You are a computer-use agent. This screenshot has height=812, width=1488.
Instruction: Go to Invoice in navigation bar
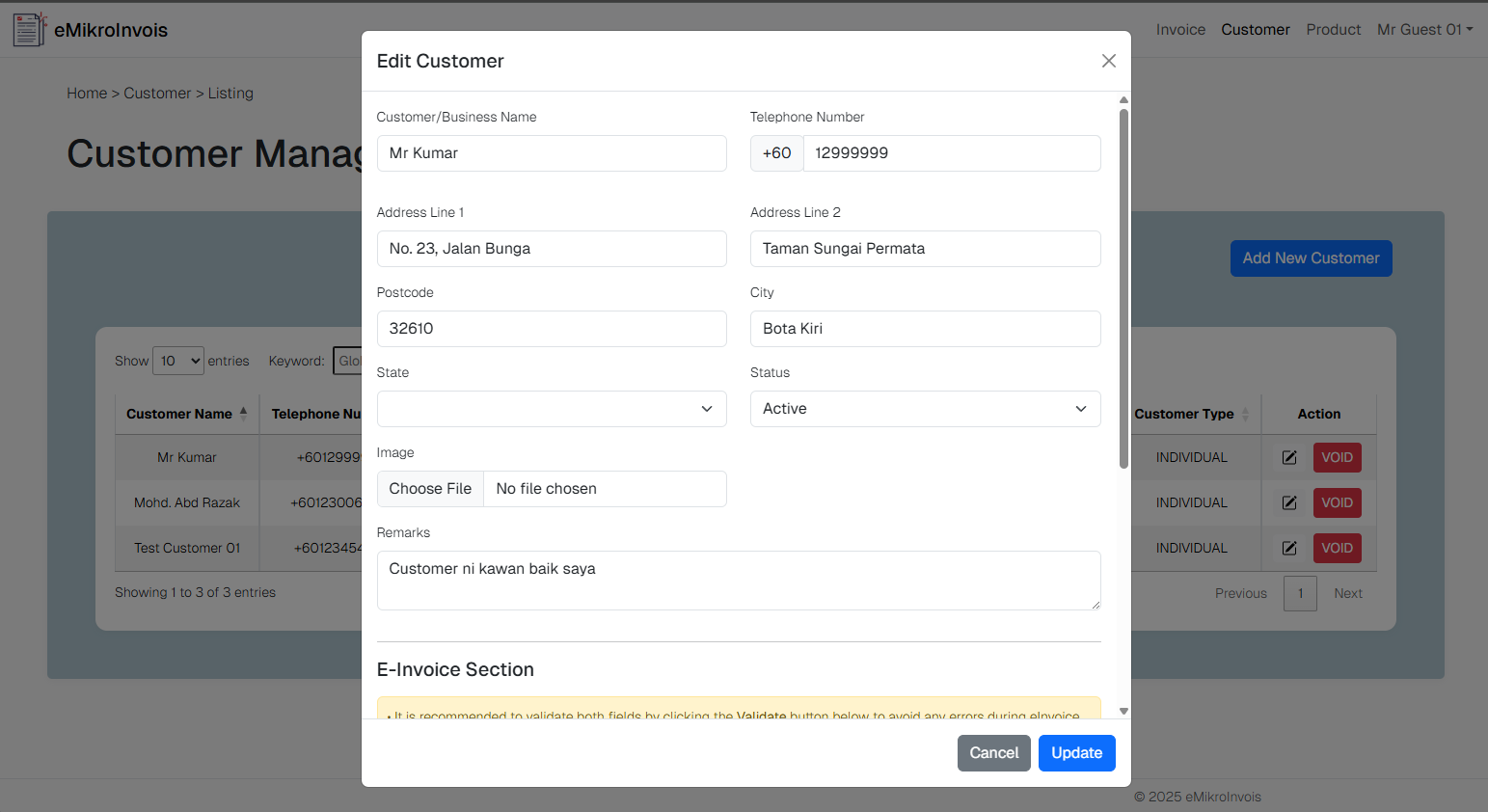coord(1180,30)
